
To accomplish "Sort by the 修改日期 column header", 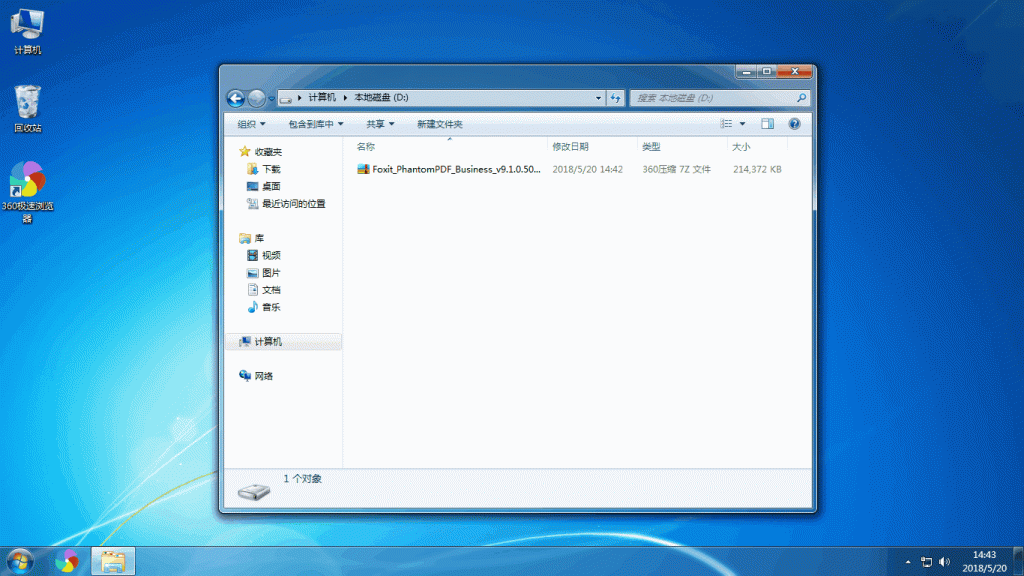I will (x=592, y=147).
